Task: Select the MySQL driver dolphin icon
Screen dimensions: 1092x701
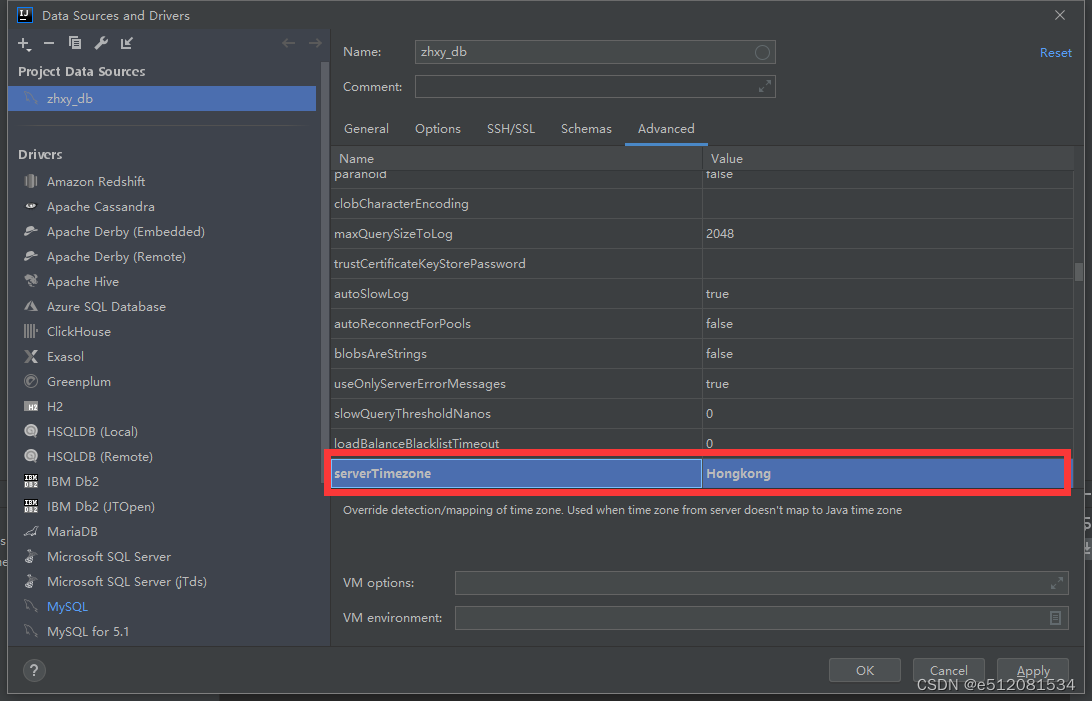Action: click(33, 606)
